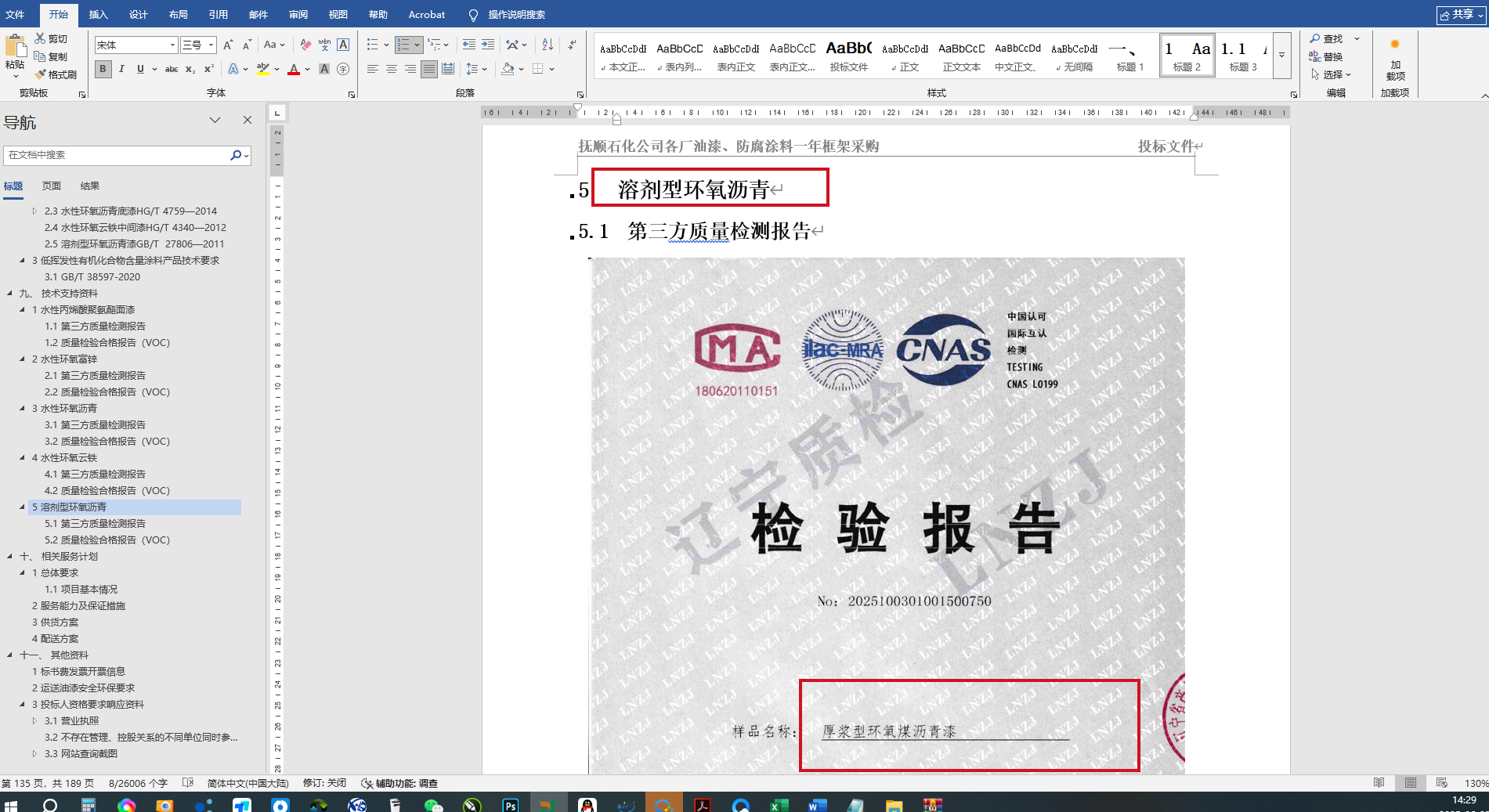Sort paragraphs with the A-Z sort icon
Screen dimensions: 1489x812
pyautogui.click(x=548, y=45)
